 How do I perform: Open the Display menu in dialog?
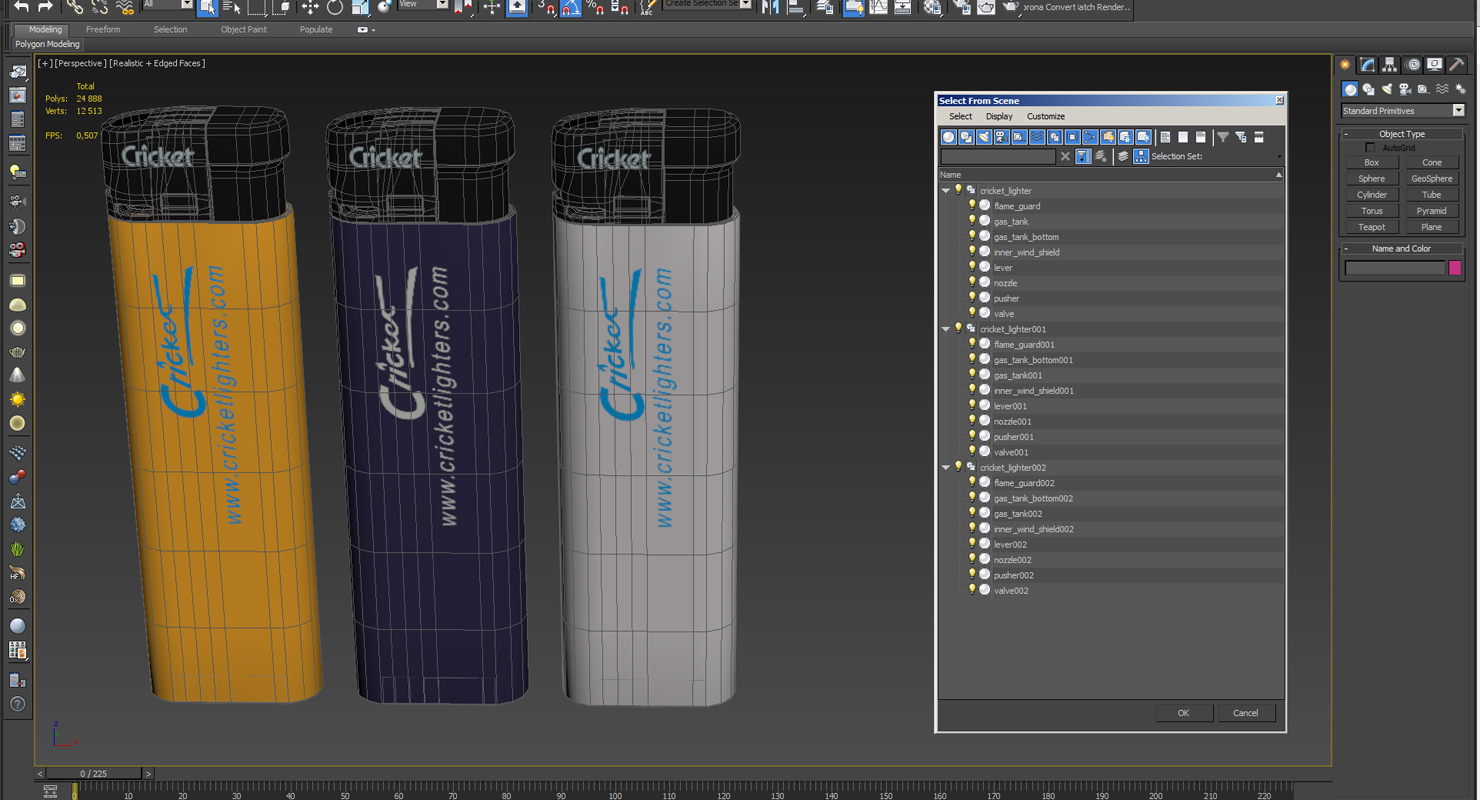point(999,117)
